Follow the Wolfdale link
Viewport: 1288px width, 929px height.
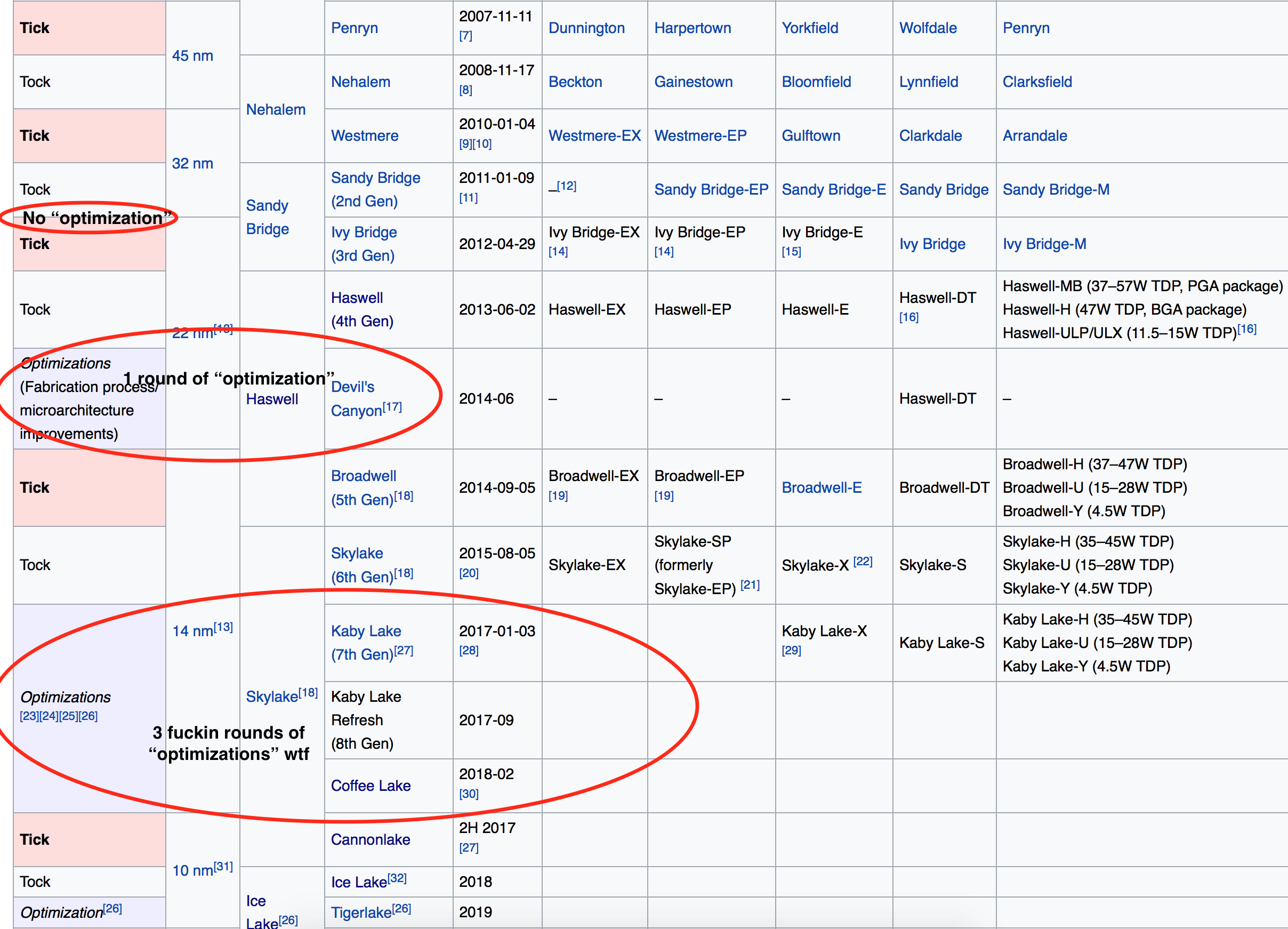[x=928, y=28]
